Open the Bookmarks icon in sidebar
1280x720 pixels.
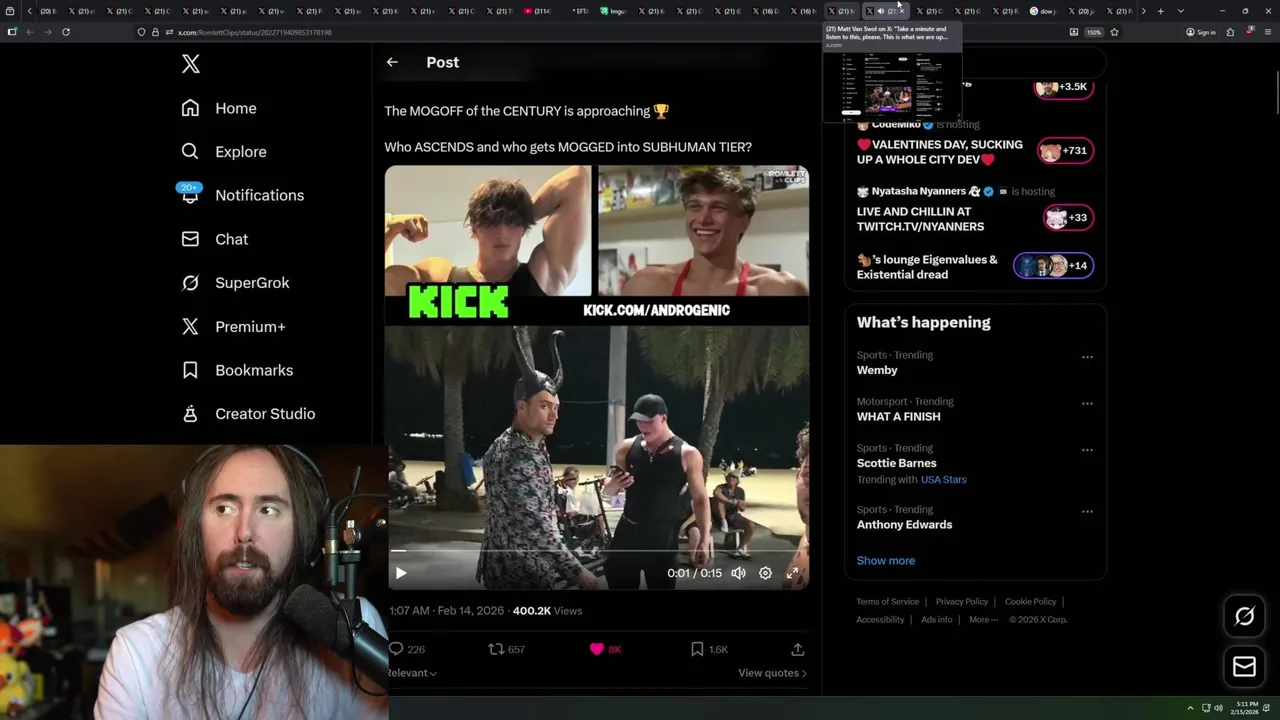pos(190,370)
